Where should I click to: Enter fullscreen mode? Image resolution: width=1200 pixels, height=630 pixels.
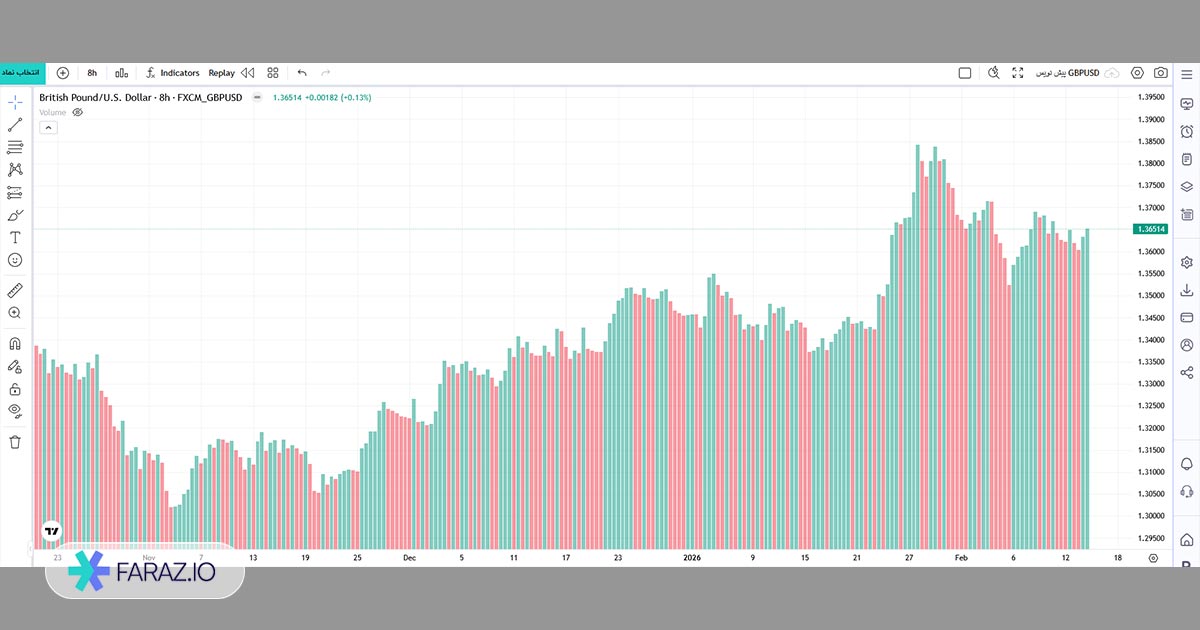(1018, 73)
